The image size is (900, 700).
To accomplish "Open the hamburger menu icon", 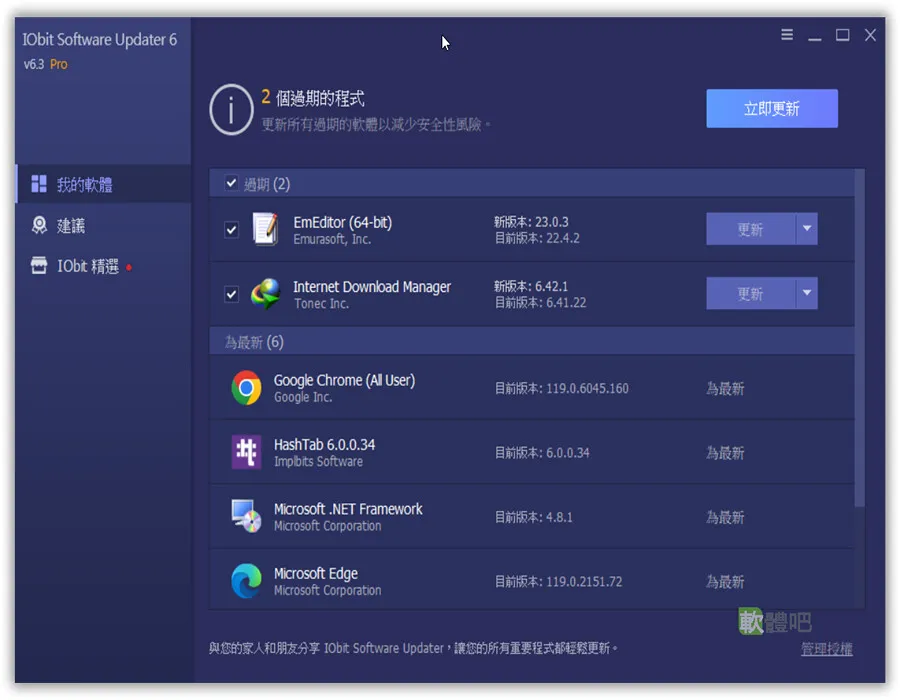I will click(x=787, y=35).
